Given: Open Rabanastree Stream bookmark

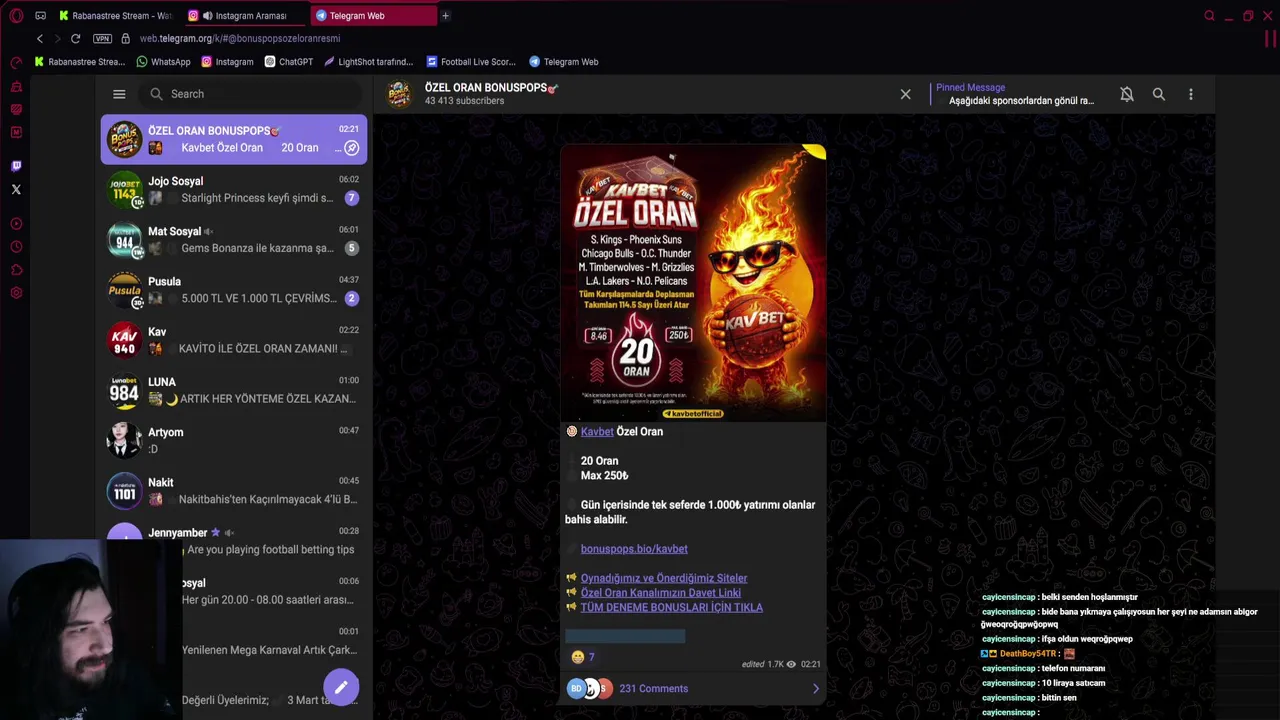Looking at the screenshot, I should coord(79,62).
